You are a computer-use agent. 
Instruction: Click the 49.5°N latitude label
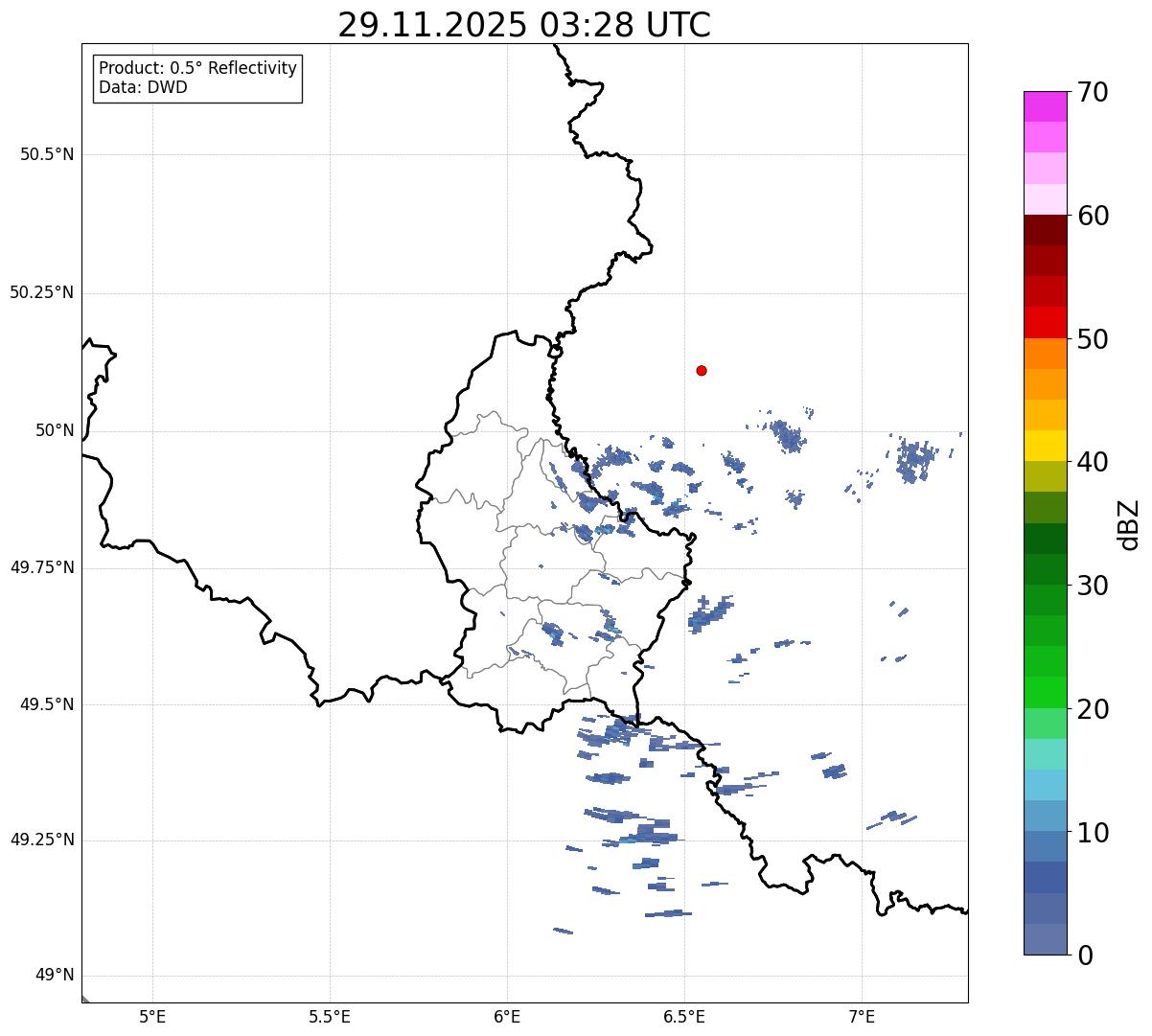click(47, 704)
